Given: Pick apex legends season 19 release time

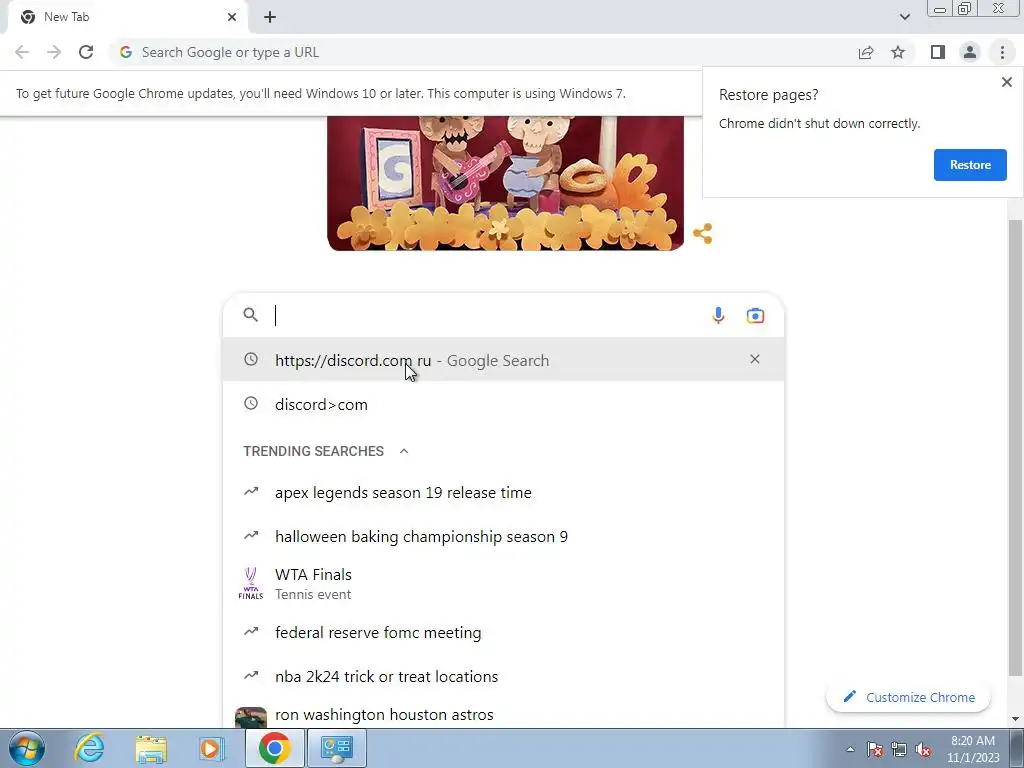Looking at the screenshot, I should click(x=503, y=492).
